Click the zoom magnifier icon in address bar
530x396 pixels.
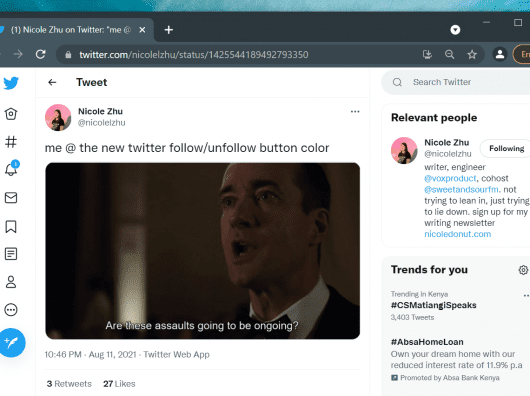450,54
